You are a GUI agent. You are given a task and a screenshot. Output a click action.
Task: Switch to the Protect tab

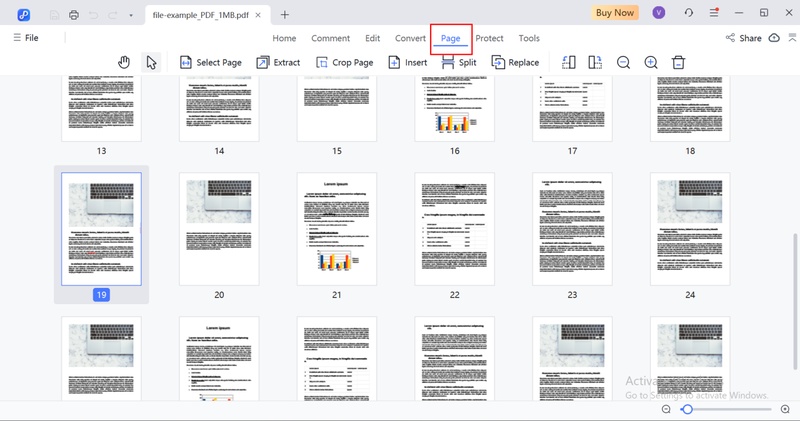(x=489, y=38)
